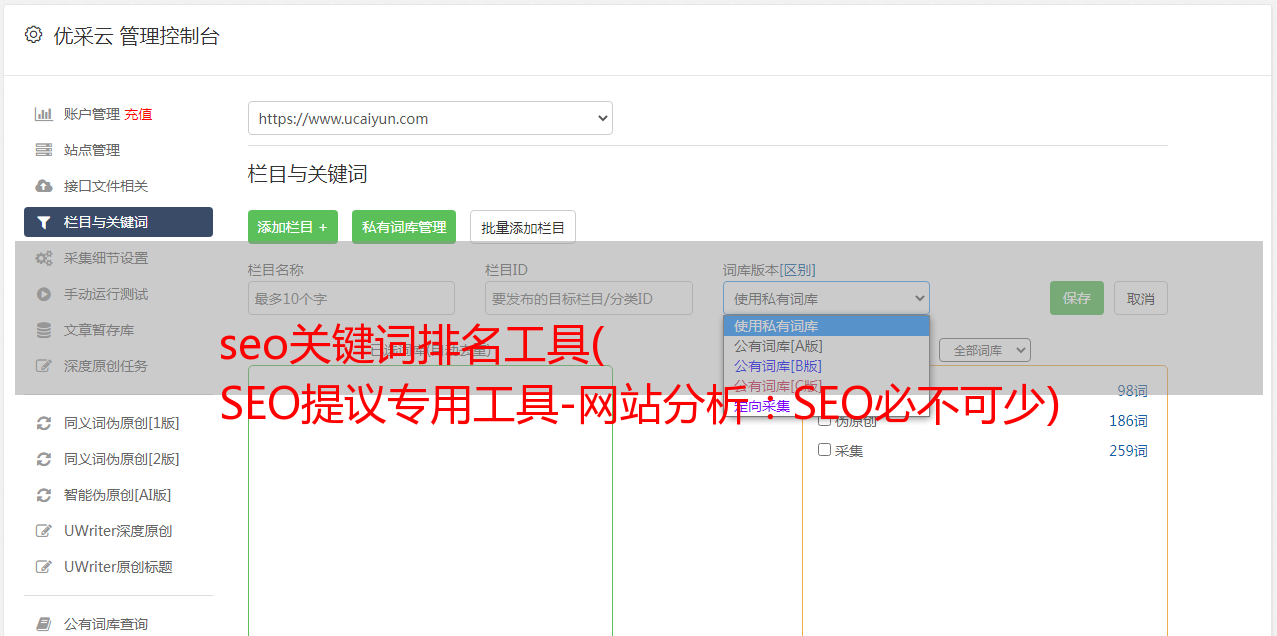Expand the 全部词库 filter dropdown
The width and height of the screenshot is (1277, 636).
[x=985, y=350]
